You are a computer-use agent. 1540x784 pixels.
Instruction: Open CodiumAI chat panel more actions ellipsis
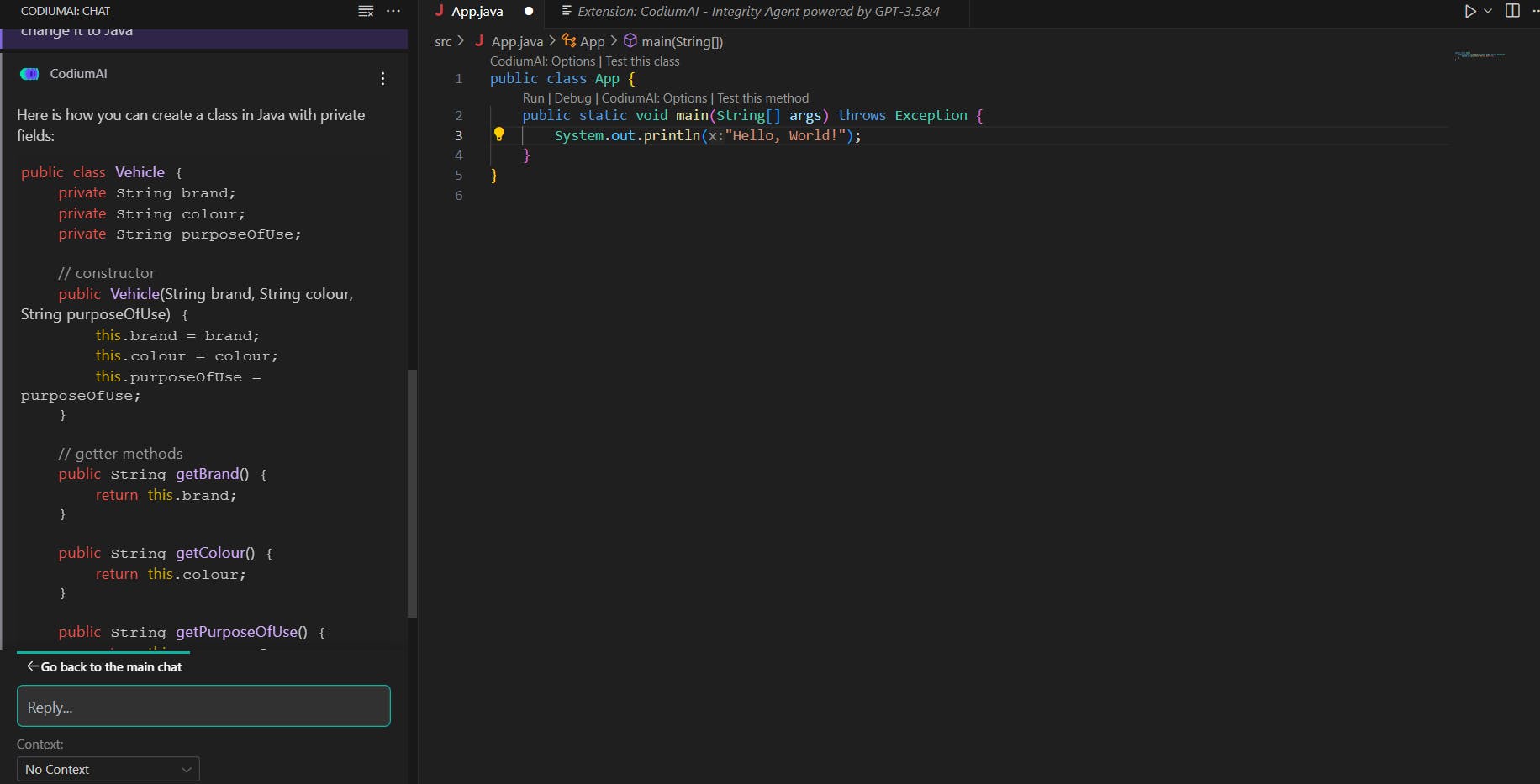pyautogui.click(x=393, y=11)
